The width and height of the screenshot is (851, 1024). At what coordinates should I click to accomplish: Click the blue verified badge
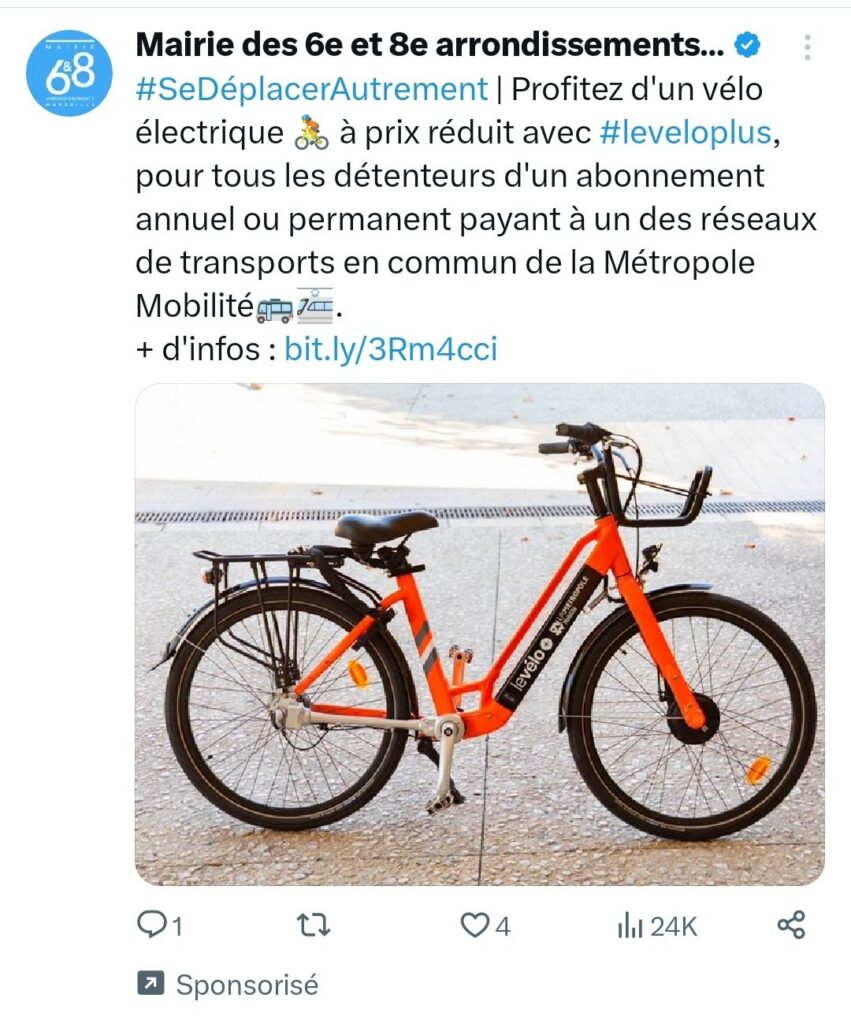click(x=748, y=45)
